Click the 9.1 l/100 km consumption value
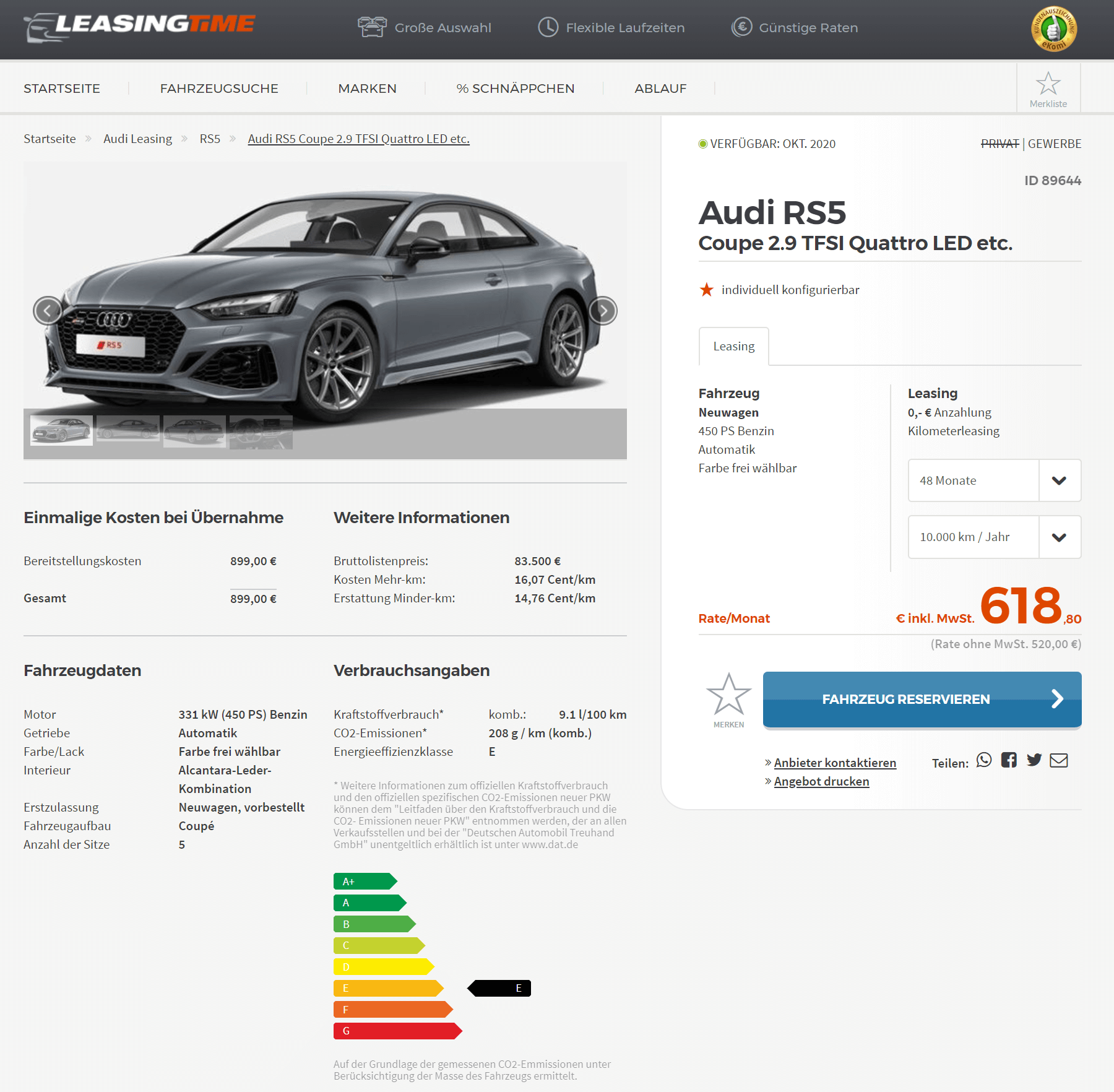Viewport: 1114px width, 1092px height. pos(592,714)
